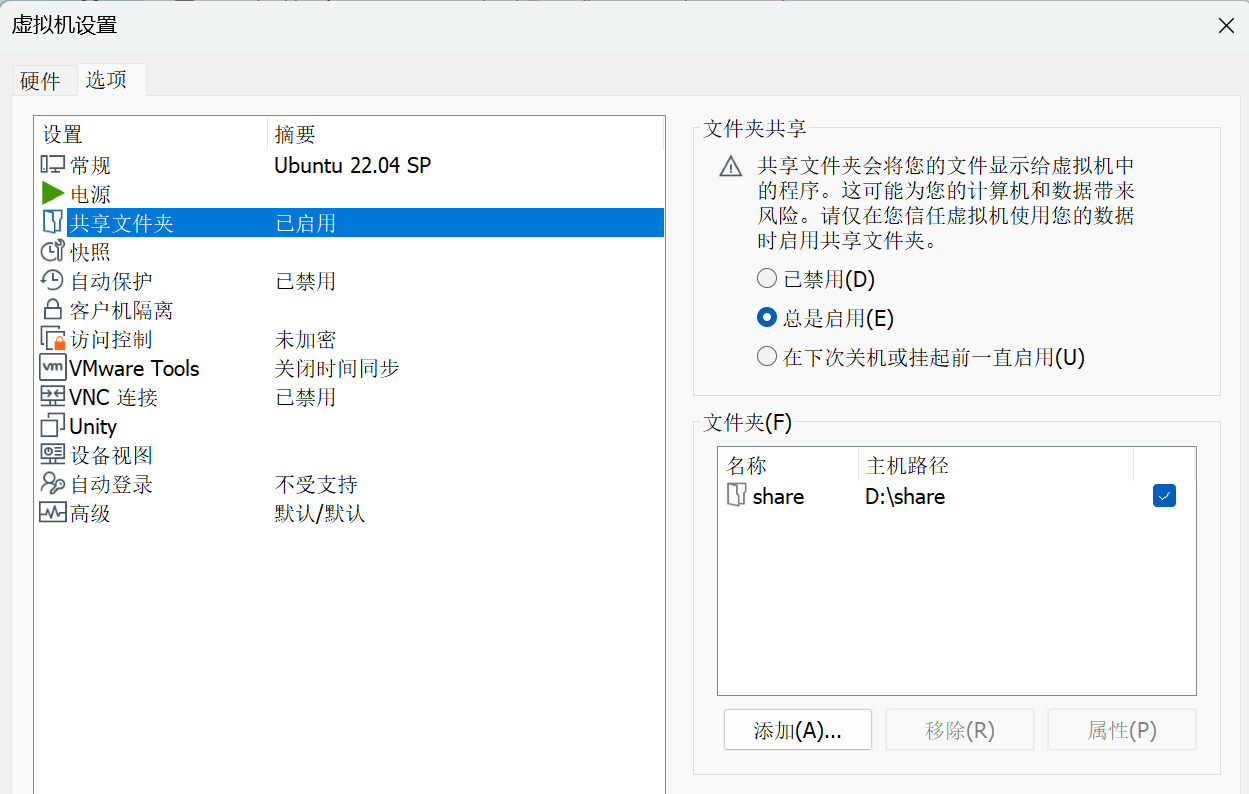Click the 主机路径 column header
Viewport: 1249px width, 794px height.
click(996, 465)
